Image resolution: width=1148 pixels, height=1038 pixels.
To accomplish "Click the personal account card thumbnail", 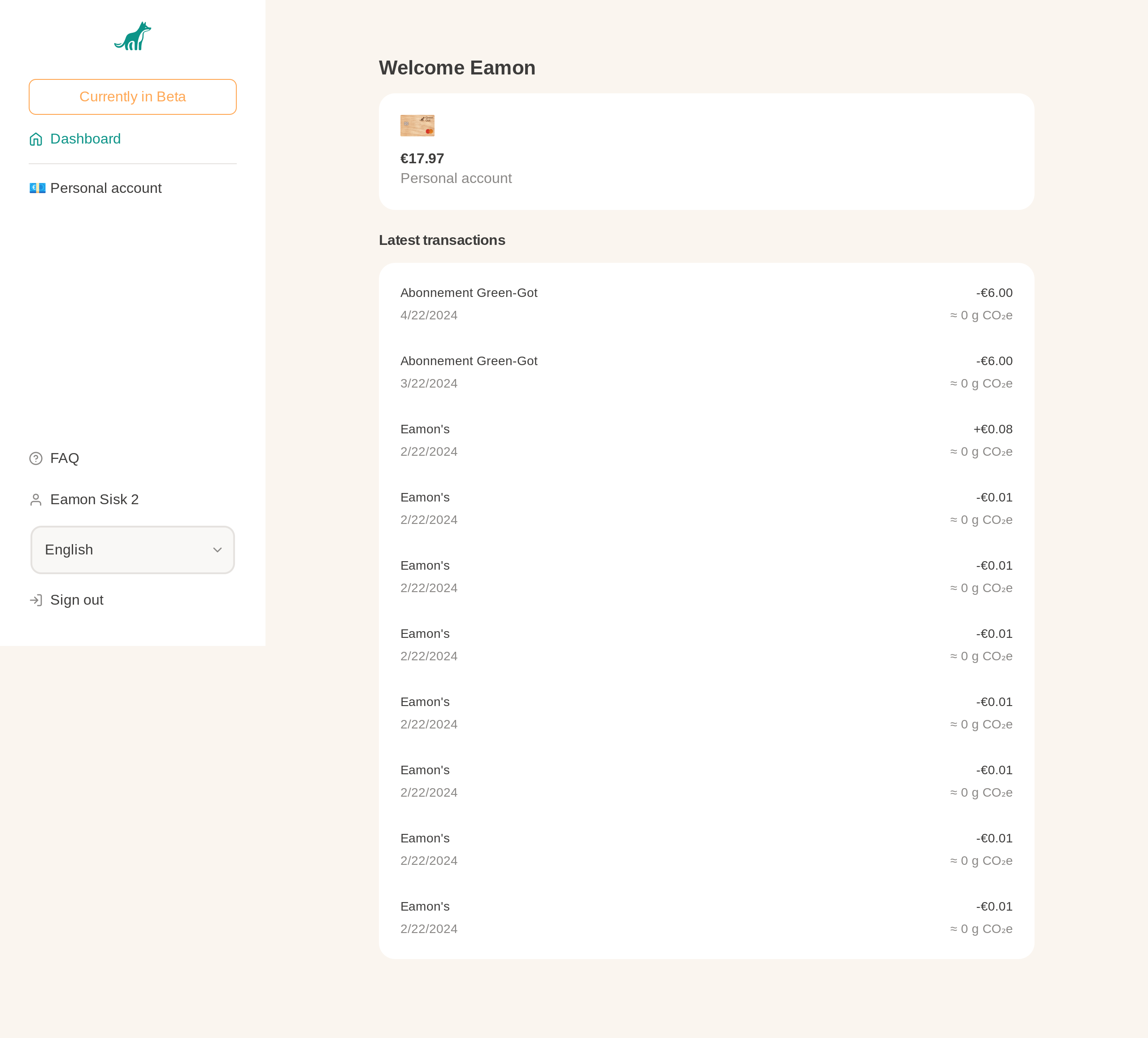I will coord(417,126).
